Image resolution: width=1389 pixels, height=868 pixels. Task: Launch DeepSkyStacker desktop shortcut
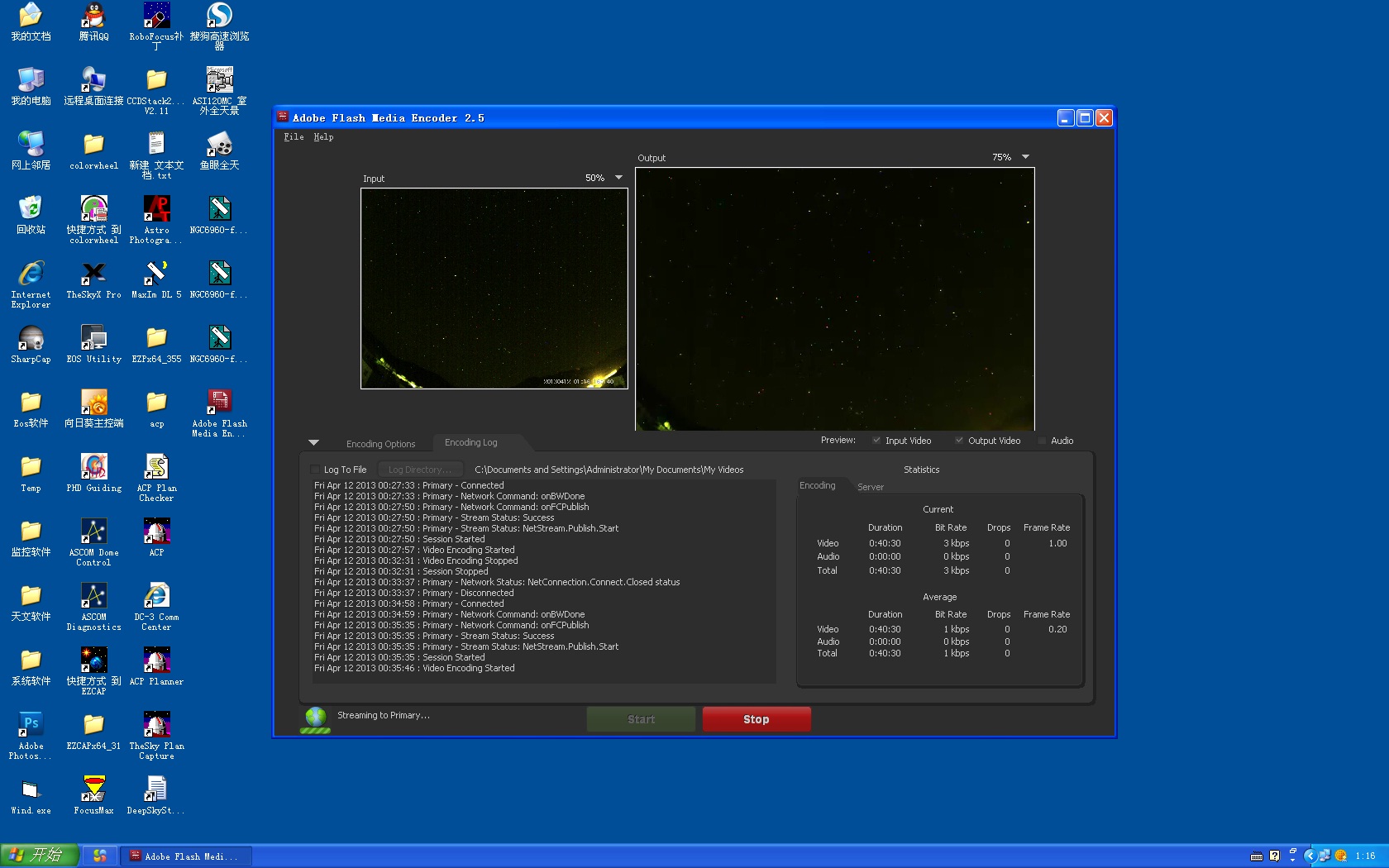pos(156,795)
